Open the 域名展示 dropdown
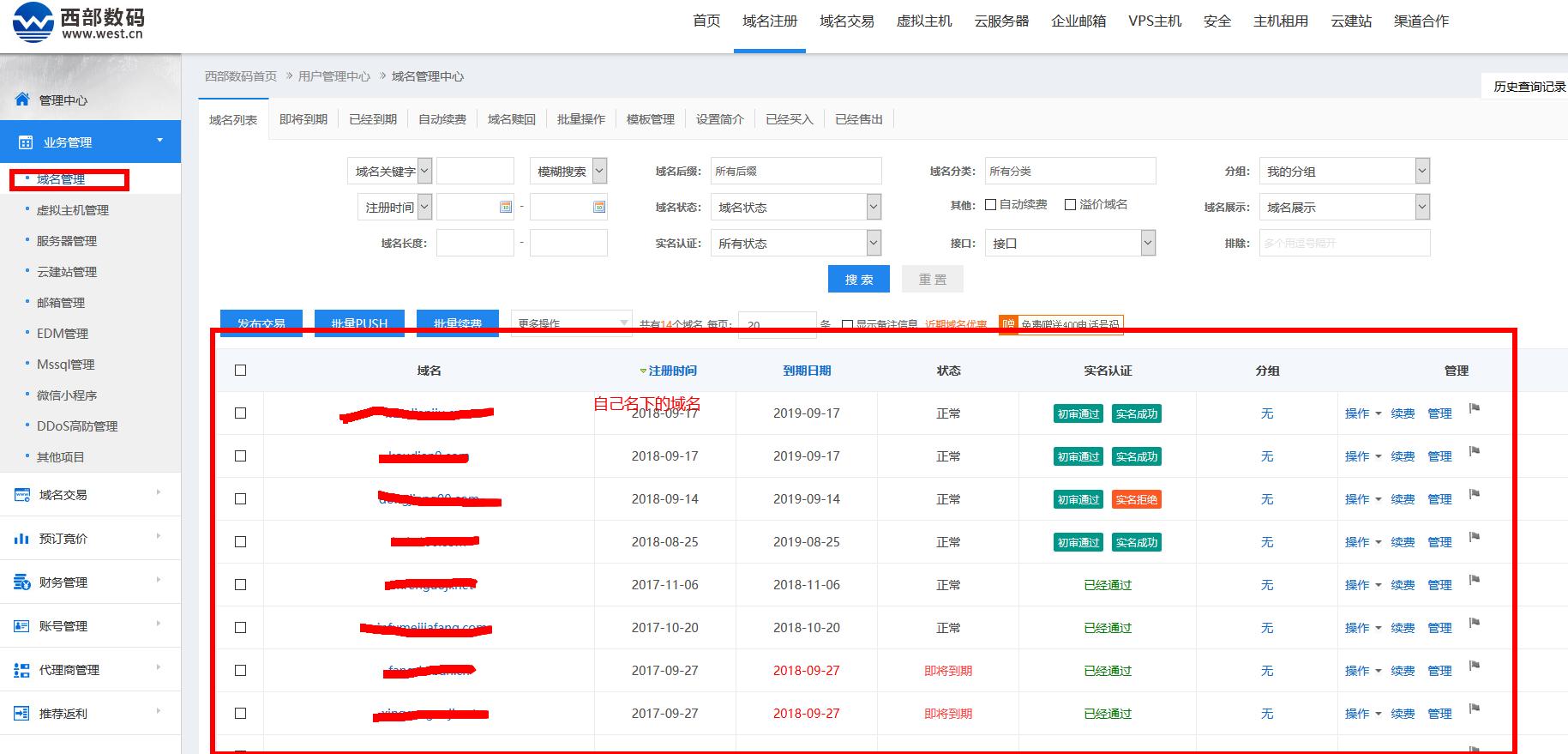 coord(1344,208)
